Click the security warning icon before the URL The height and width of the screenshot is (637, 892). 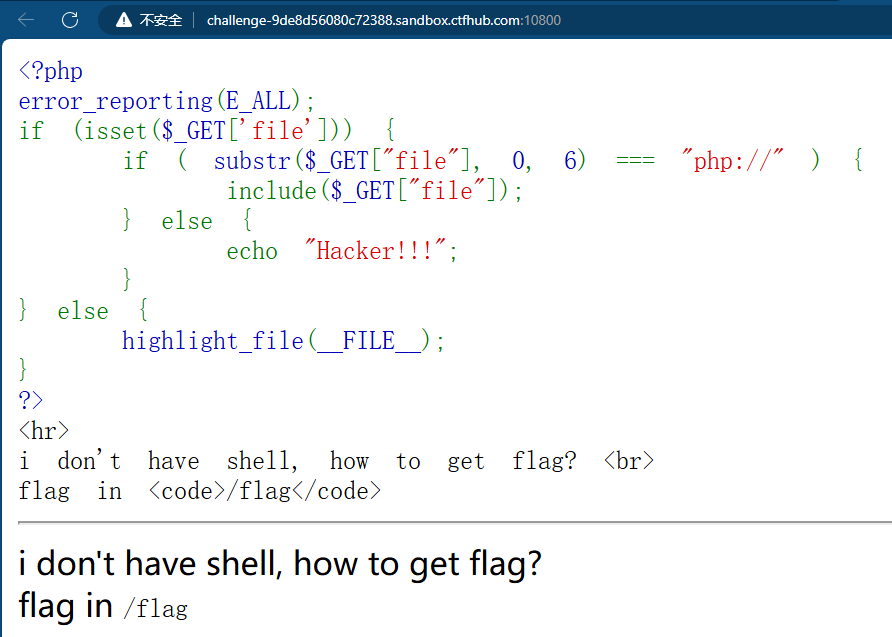pyautogui.click(x=122, y=19)
